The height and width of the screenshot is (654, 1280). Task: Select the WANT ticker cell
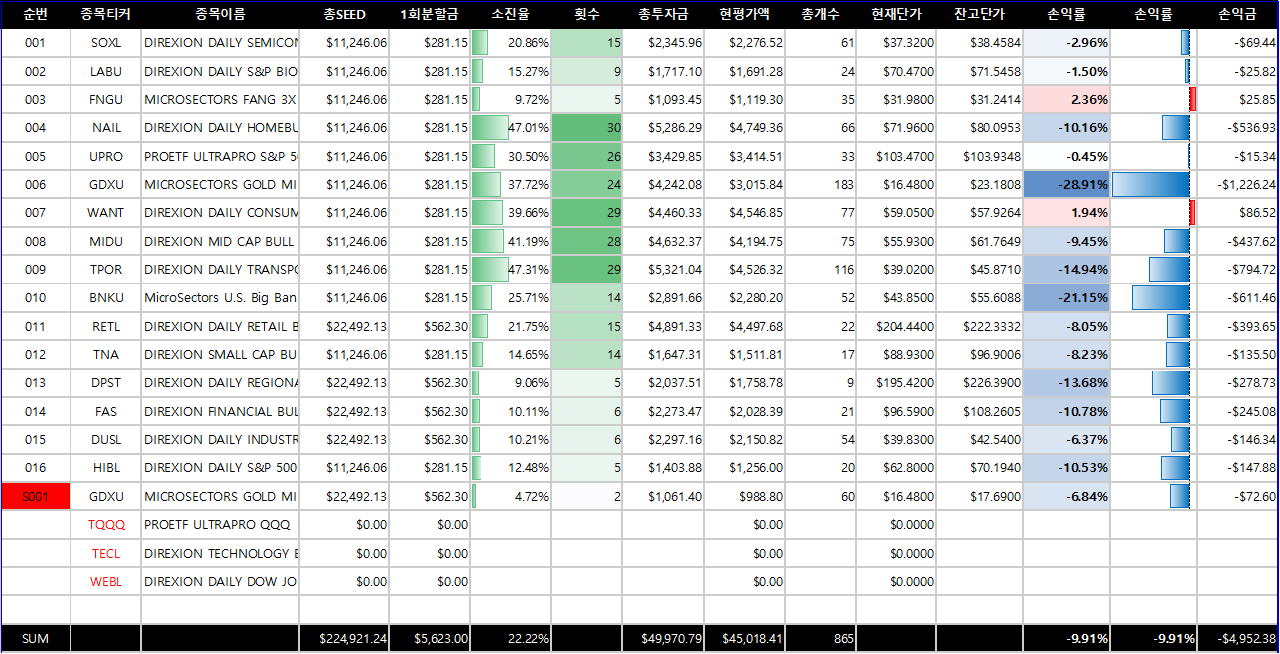point(106,213)
